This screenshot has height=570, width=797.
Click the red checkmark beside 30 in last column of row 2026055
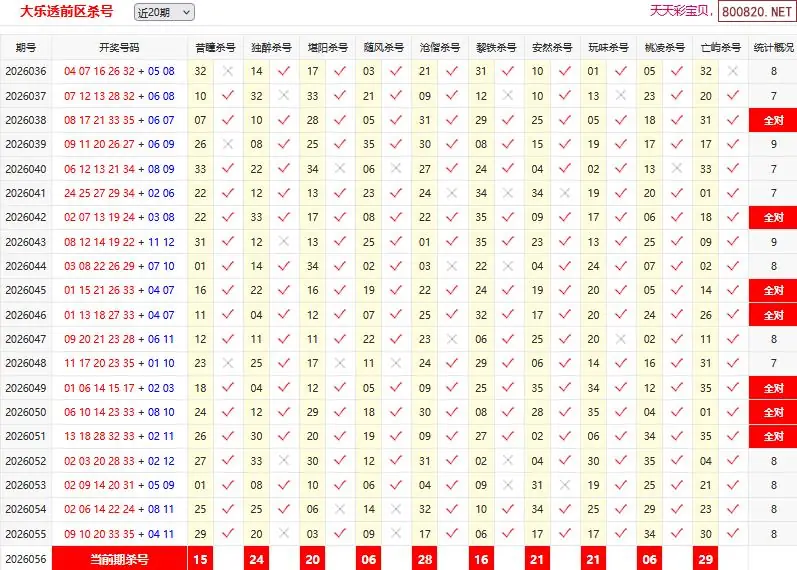click(x=732, y=533)
